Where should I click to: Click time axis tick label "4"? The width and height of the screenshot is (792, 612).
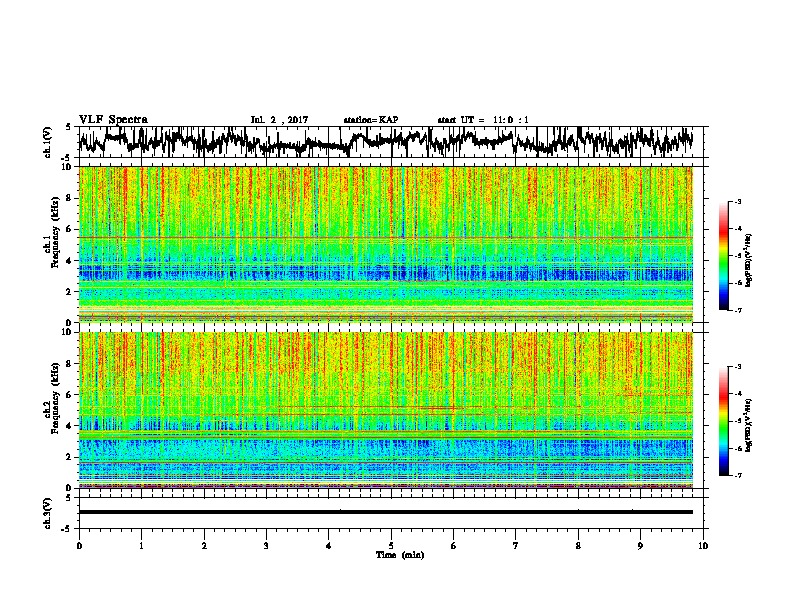[329, 546]
